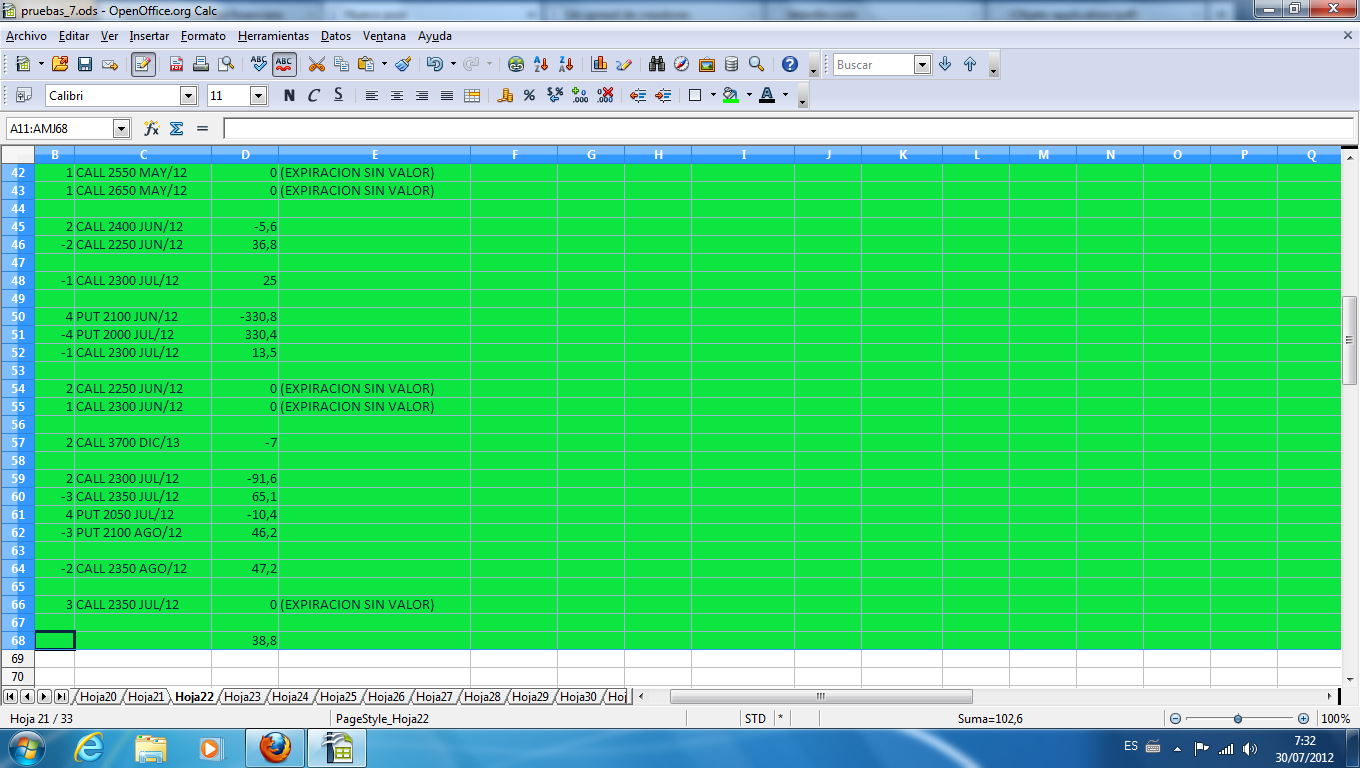Click the Save document icon
Screen dimensions: 1360x768
point(85,64)
